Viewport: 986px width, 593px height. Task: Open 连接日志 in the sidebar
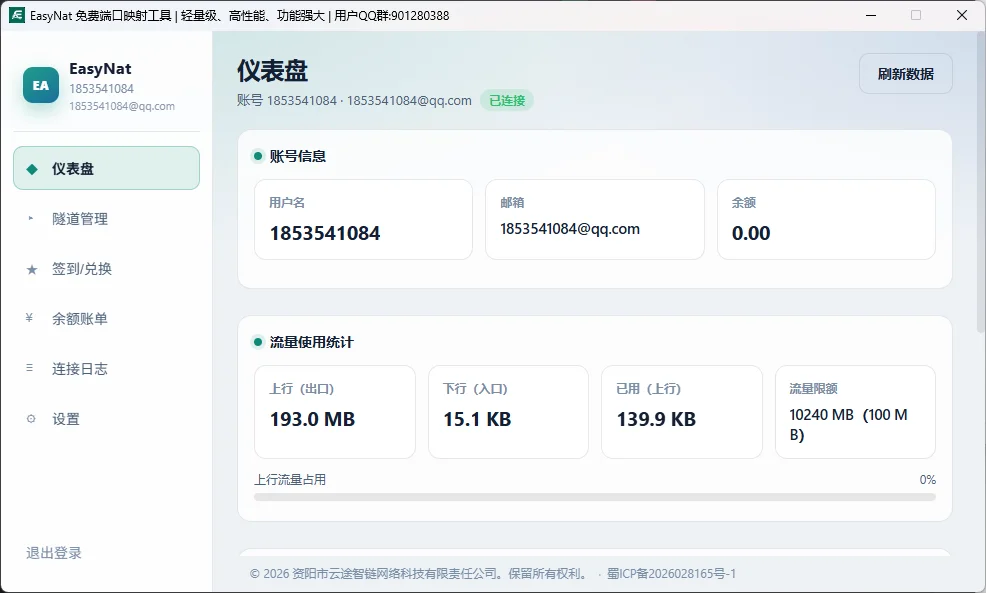[106, 369]
